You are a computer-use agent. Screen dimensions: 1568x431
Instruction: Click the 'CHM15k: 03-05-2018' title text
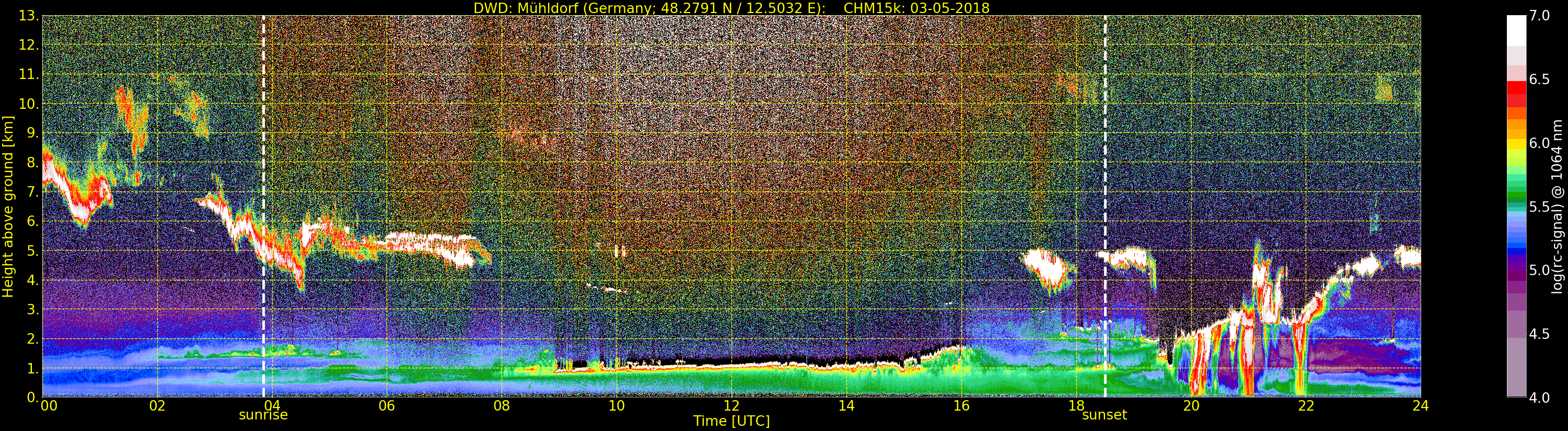[x=916, y=8]
